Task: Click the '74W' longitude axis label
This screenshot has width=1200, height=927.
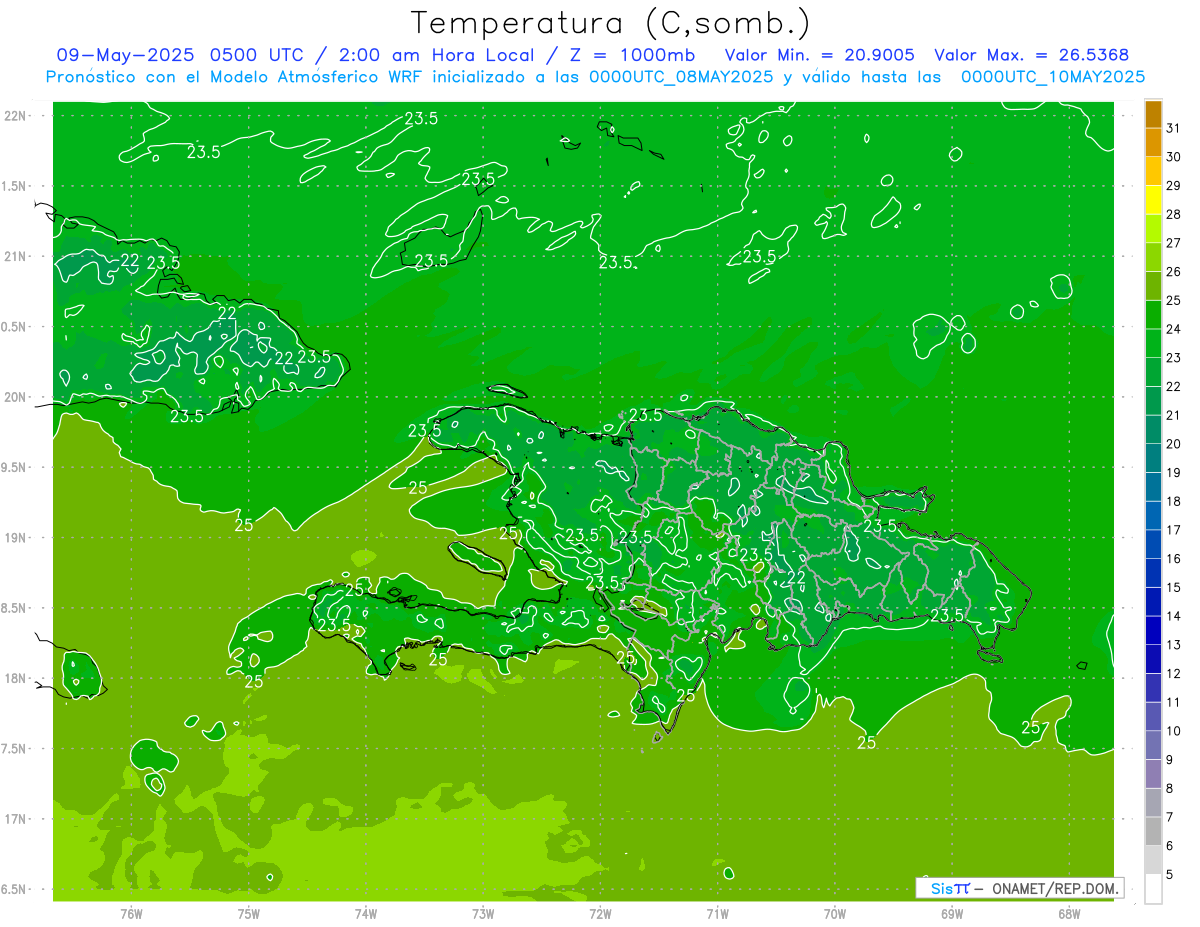Action: point(366,913)
